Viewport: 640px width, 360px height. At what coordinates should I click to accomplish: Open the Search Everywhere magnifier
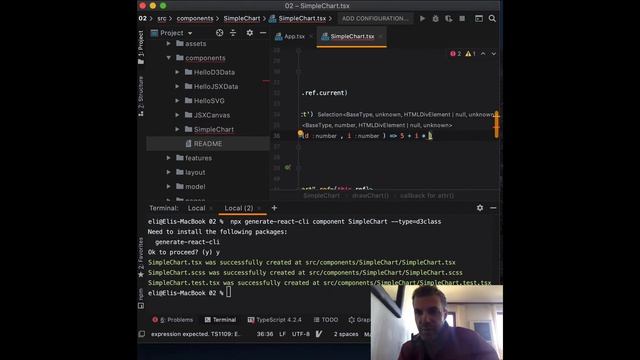[x=492, y=18]
